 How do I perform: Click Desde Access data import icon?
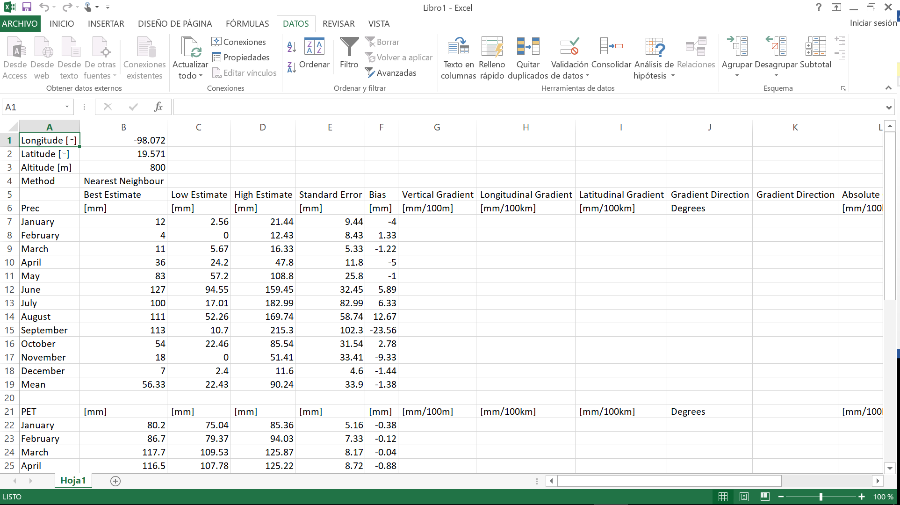14,58
